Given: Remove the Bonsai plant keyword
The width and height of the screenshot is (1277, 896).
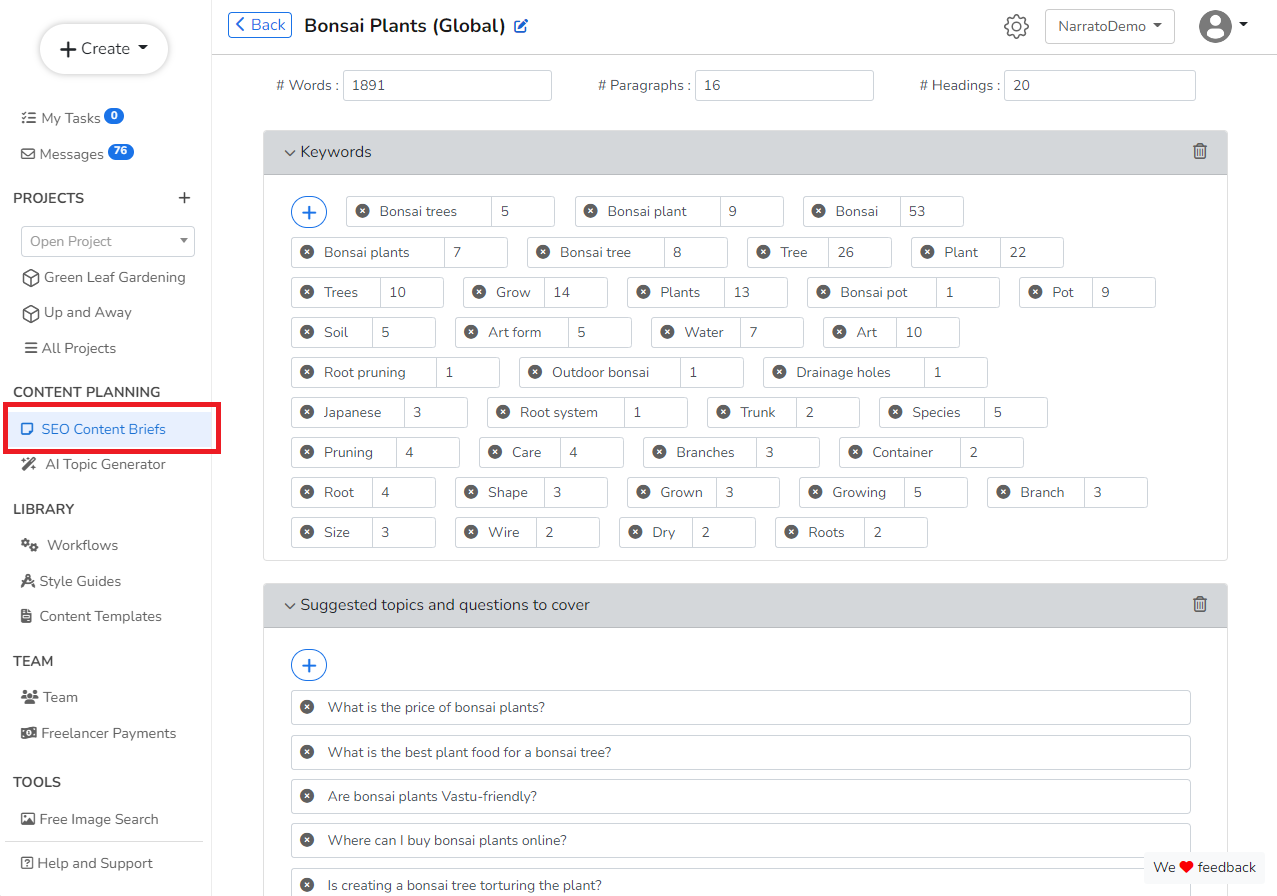Looking at the screenshot, I should click(x=590, y=211).
